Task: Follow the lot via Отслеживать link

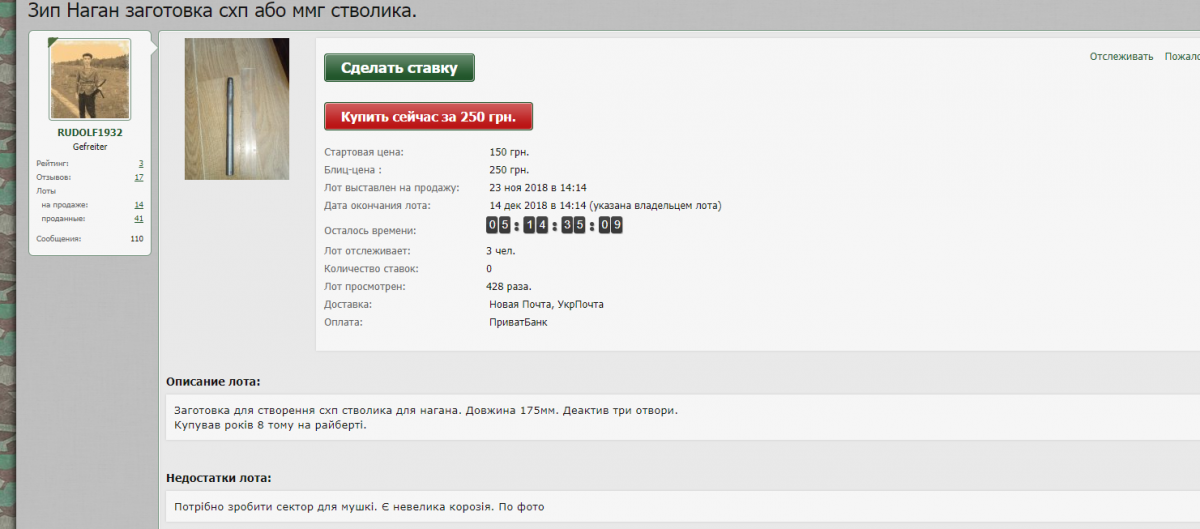Action: [1121, 57]
